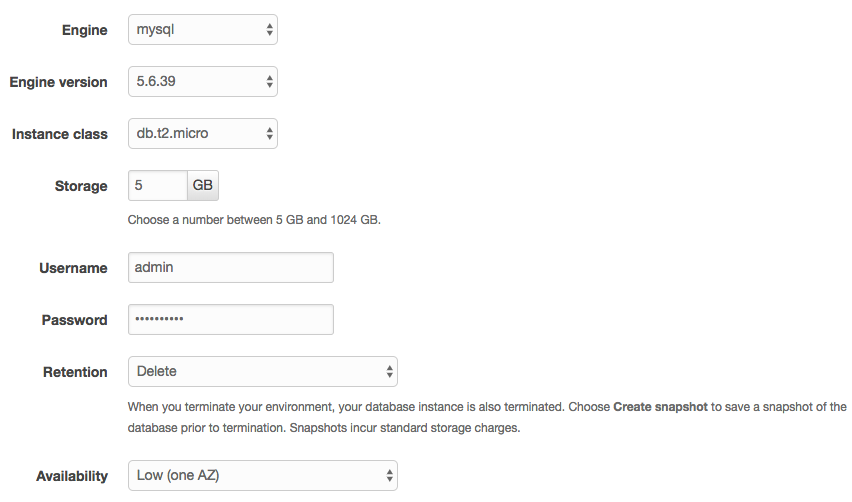
Task: Click the Retention field label
Action: coord(76,372)
